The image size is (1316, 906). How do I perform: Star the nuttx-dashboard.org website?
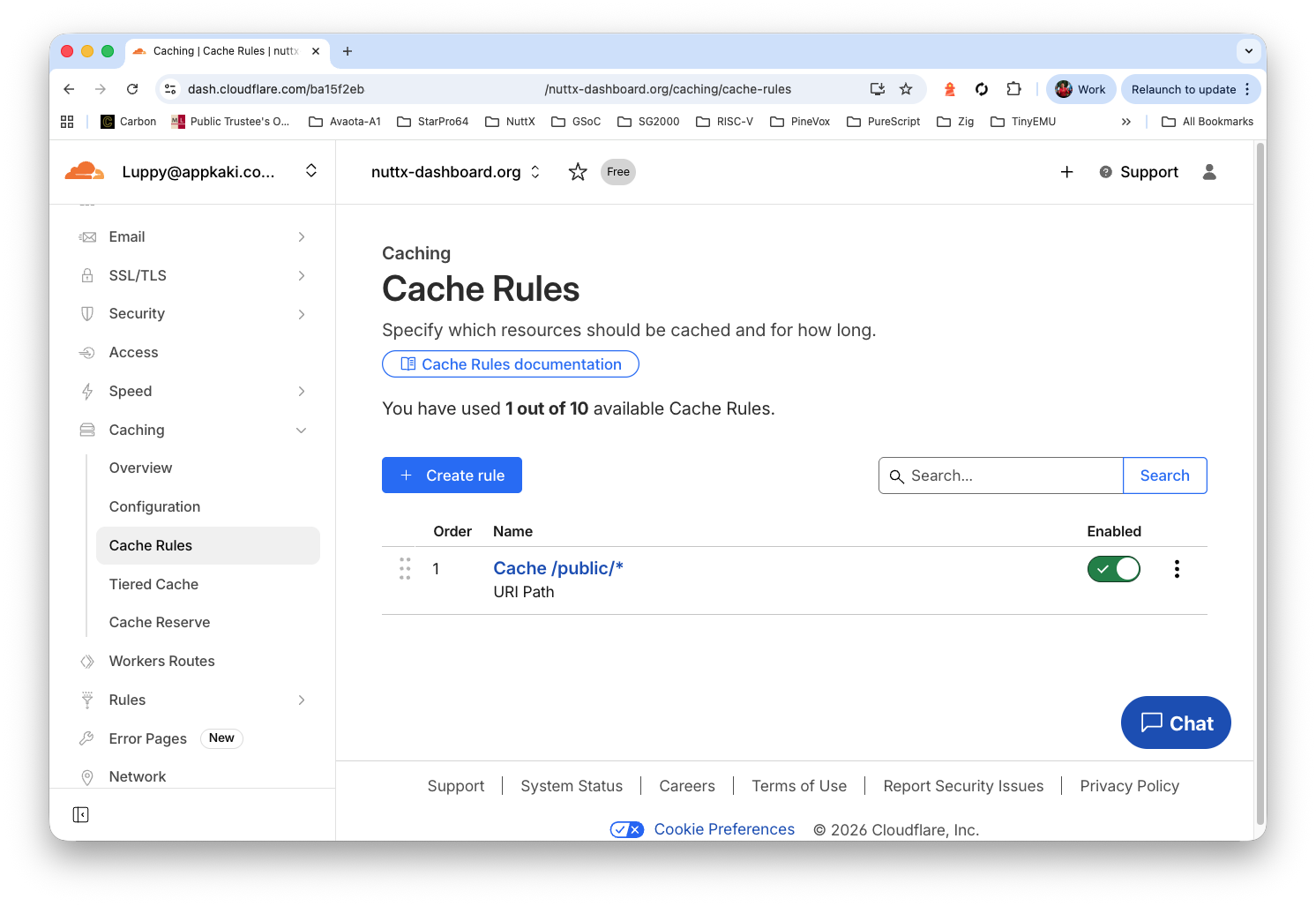[x=578, y=172]
